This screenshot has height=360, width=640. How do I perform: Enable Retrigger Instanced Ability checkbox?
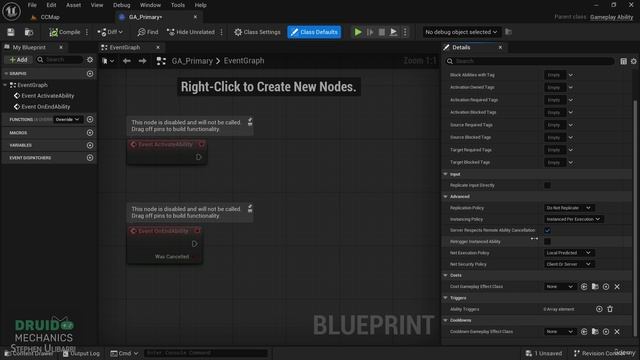[547, 242]
